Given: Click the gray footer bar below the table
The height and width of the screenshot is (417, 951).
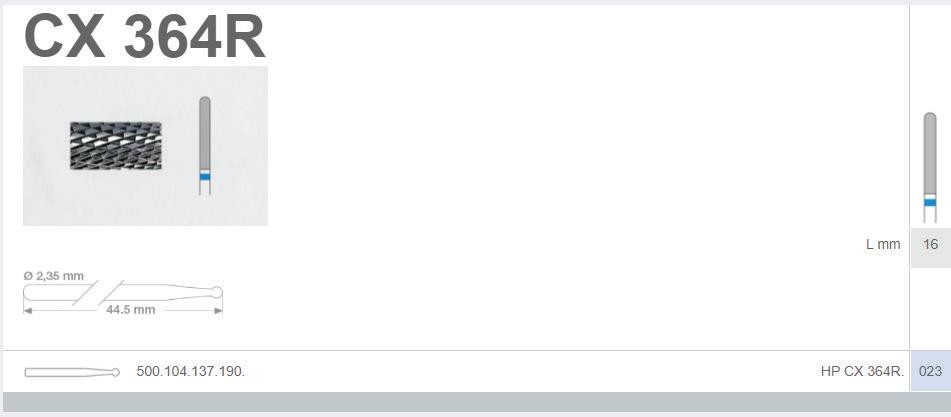Looking at the screenshot, I should [476, 402].
